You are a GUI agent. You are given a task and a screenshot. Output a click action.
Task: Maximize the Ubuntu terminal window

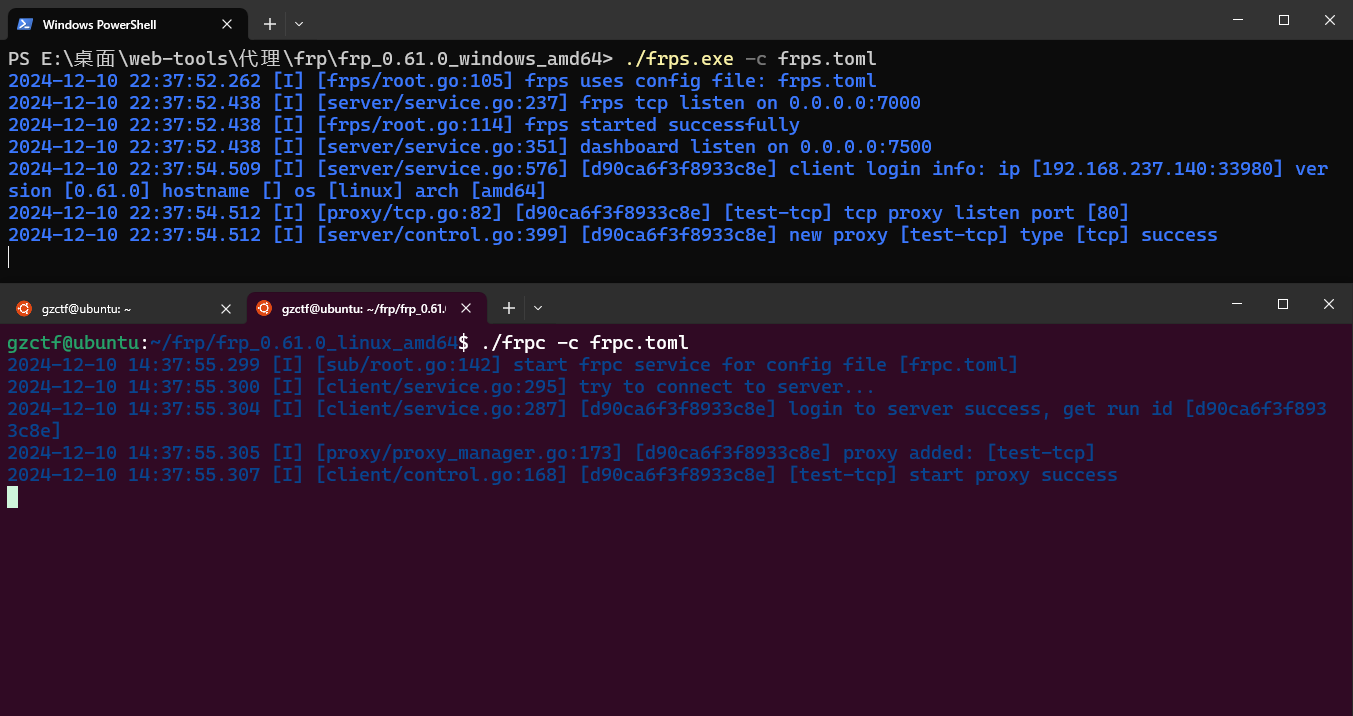tap(1283, 304)
